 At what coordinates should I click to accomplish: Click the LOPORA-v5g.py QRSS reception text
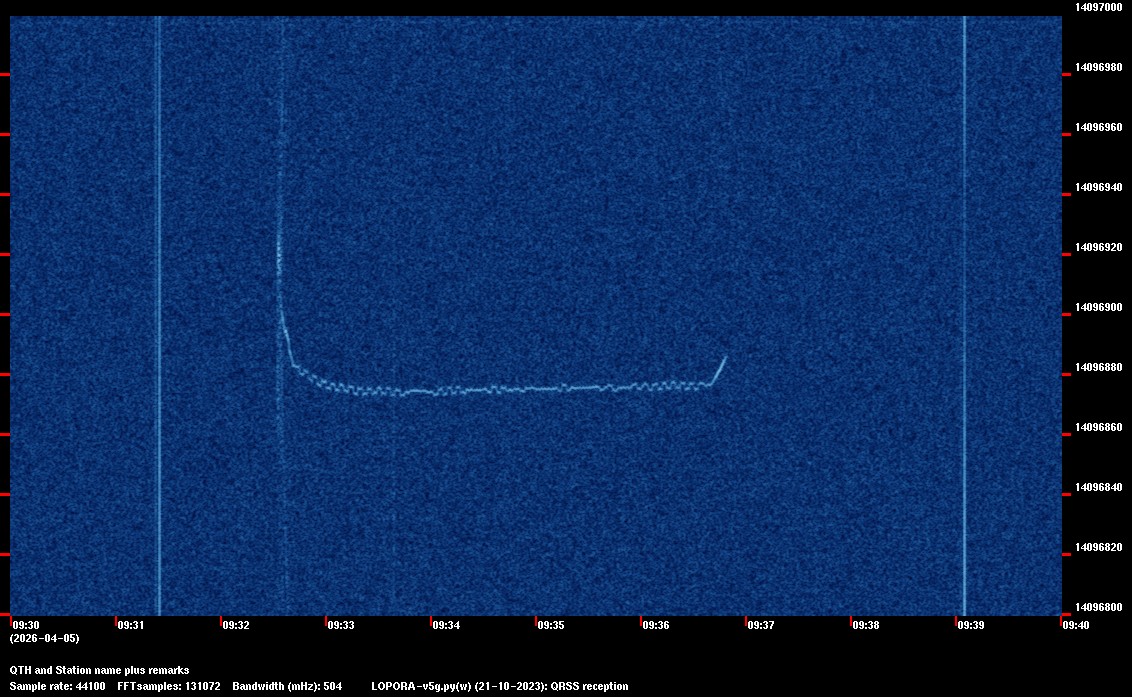point(499,686)
